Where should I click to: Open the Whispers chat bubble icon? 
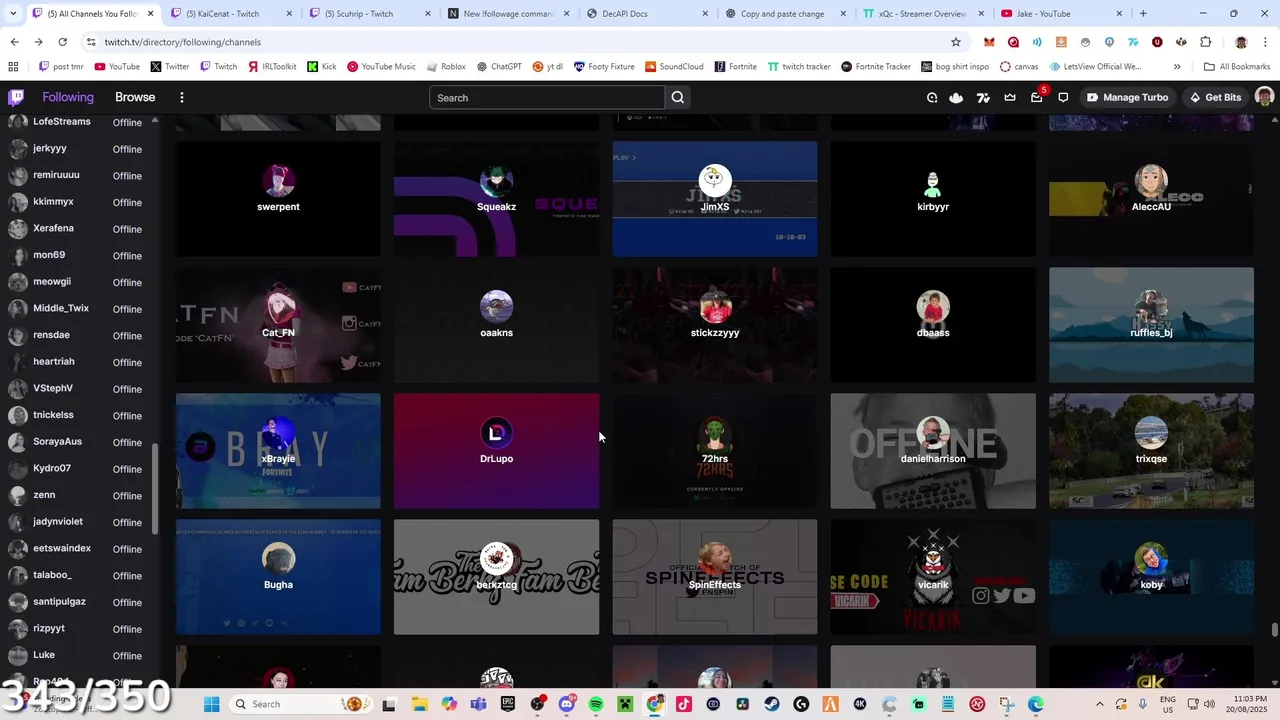(x=1063, y=97)
